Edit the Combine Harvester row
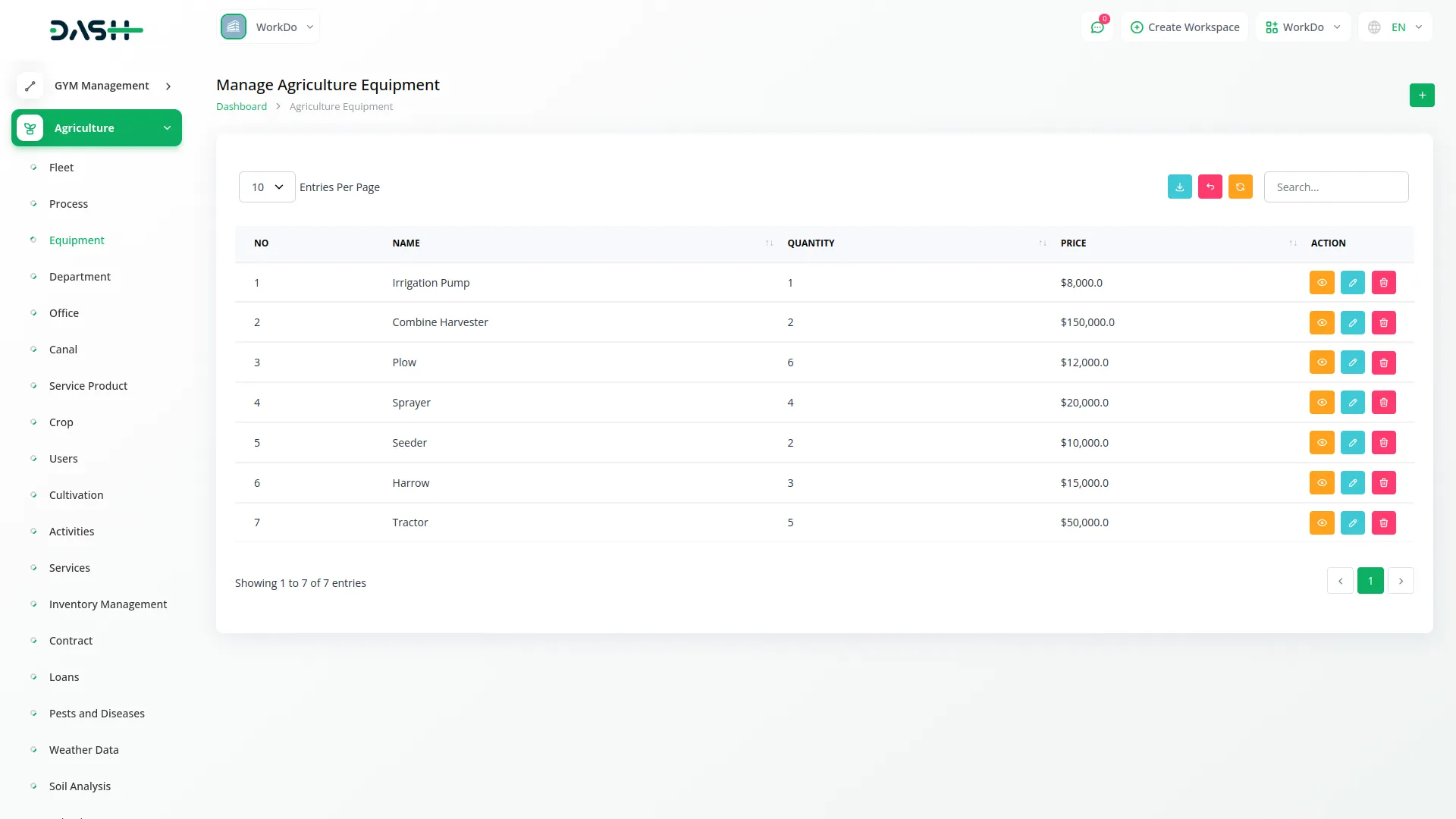 (1352, 323)
